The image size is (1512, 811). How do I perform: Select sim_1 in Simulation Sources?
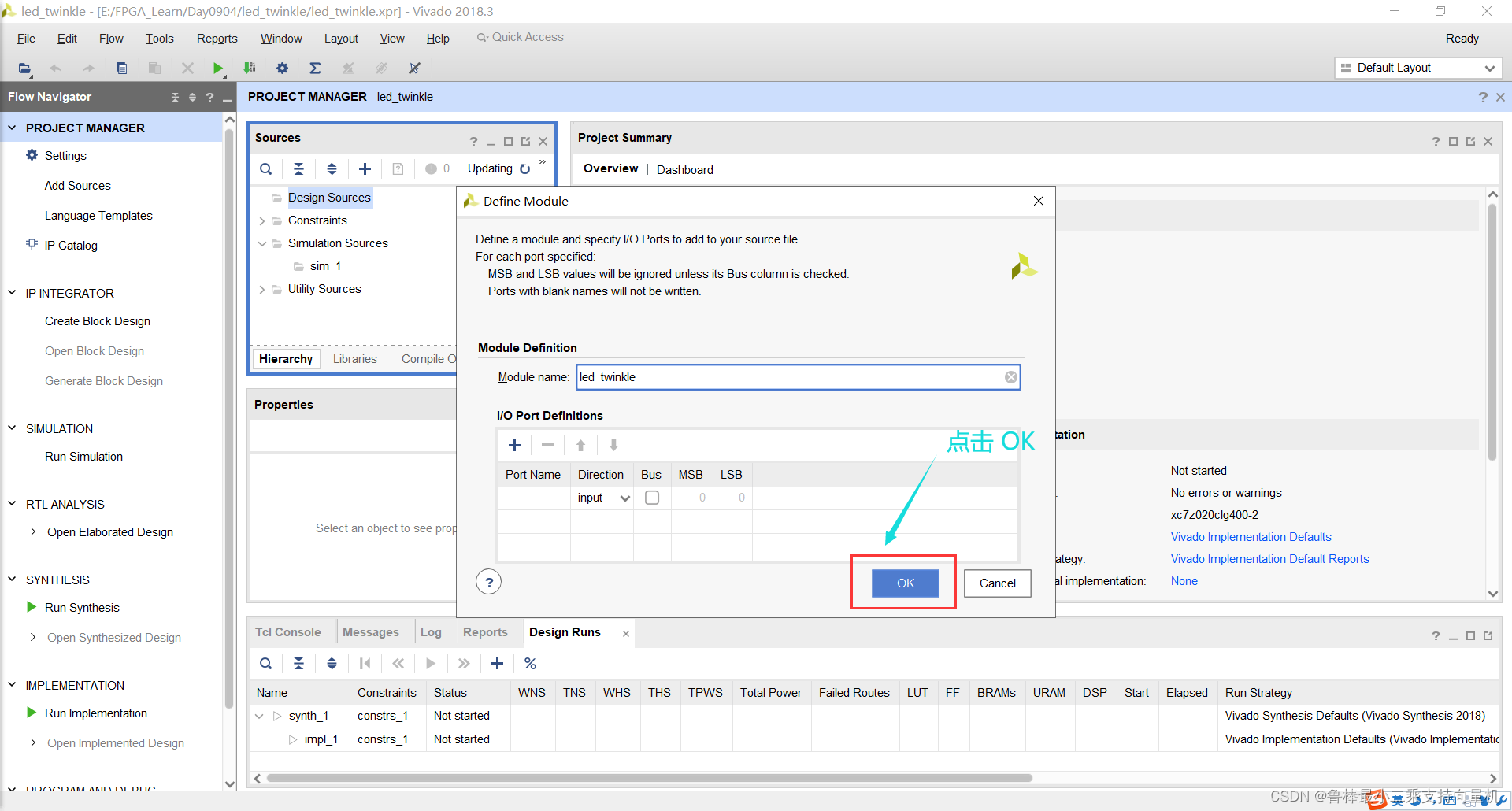[x=325, y=266]
